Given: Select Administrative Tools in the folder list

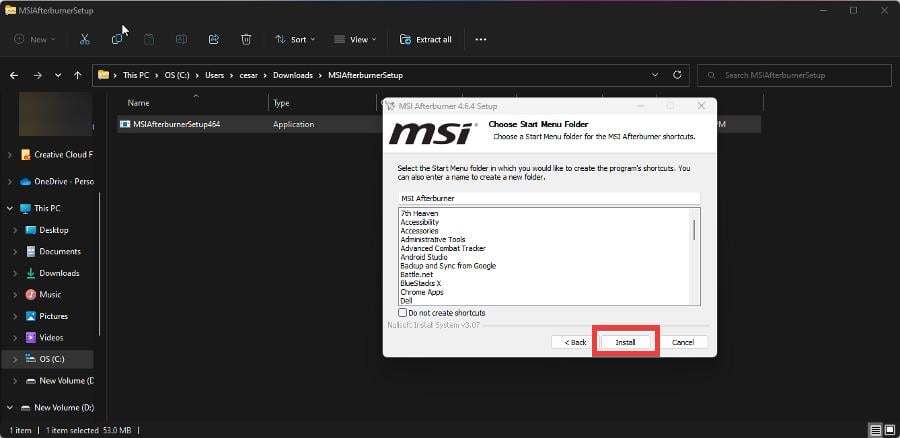Looking at the screenshot, I should 433,239.
